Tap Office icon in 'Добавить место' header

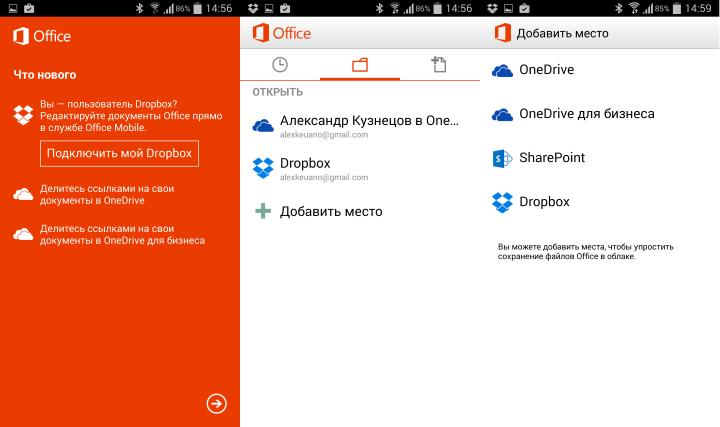click(x=502, y=33)
